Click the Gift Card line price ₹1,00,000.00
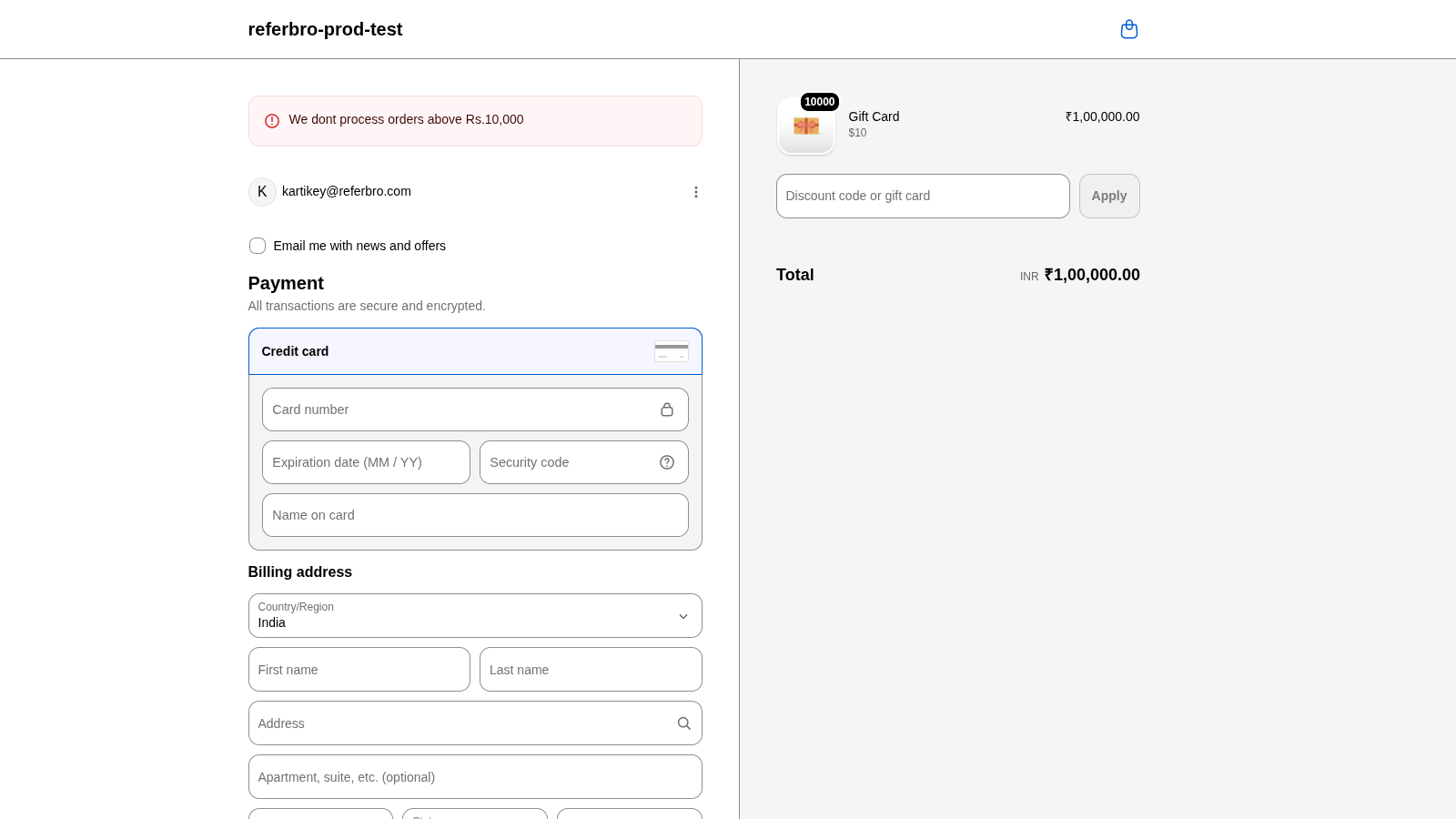The width and height of the screenshot is (1456, 819). pyautogui.click(x=1102, y=116)
